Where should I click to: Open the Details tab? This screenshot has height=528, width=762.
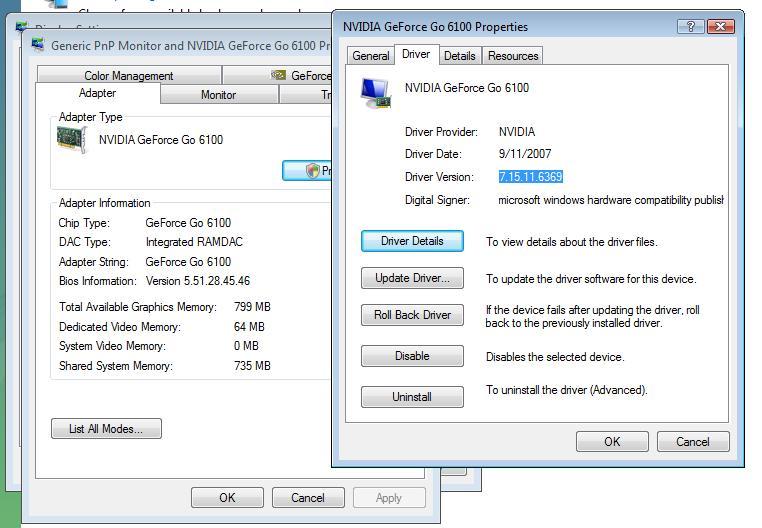pos(460,56)
